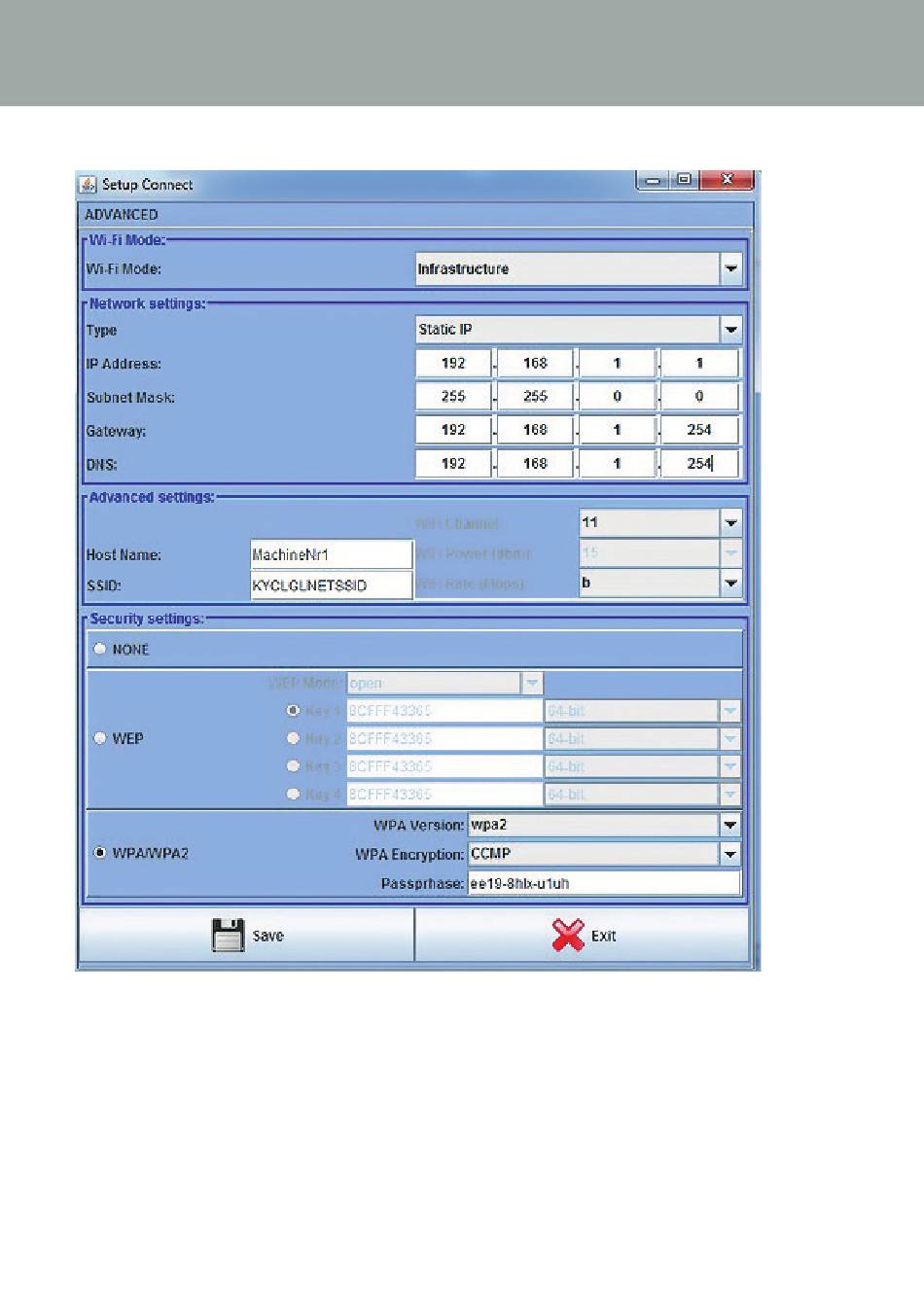Screen dimensions: 924x1311
Task: Click the red X Exit icon
Action: 568,936
